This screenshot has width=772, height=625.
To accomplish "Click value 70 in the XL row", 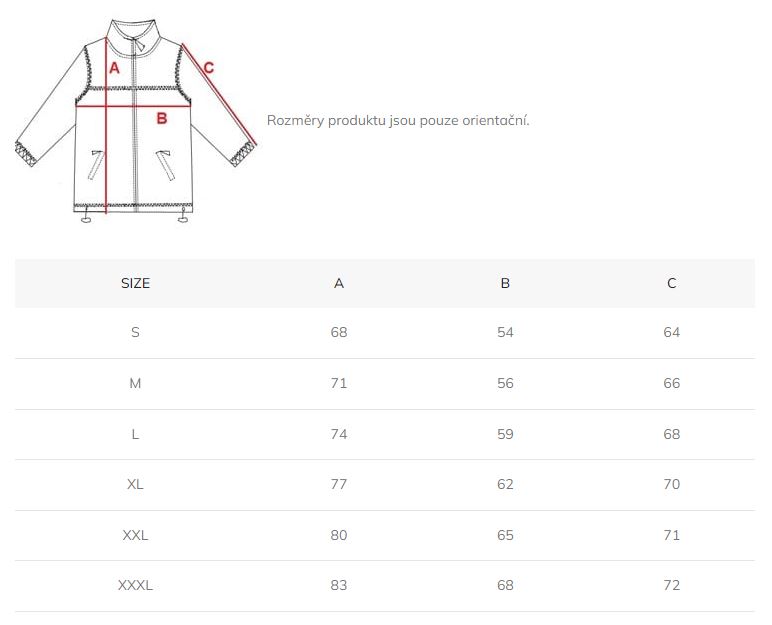I will coord(672,485).
